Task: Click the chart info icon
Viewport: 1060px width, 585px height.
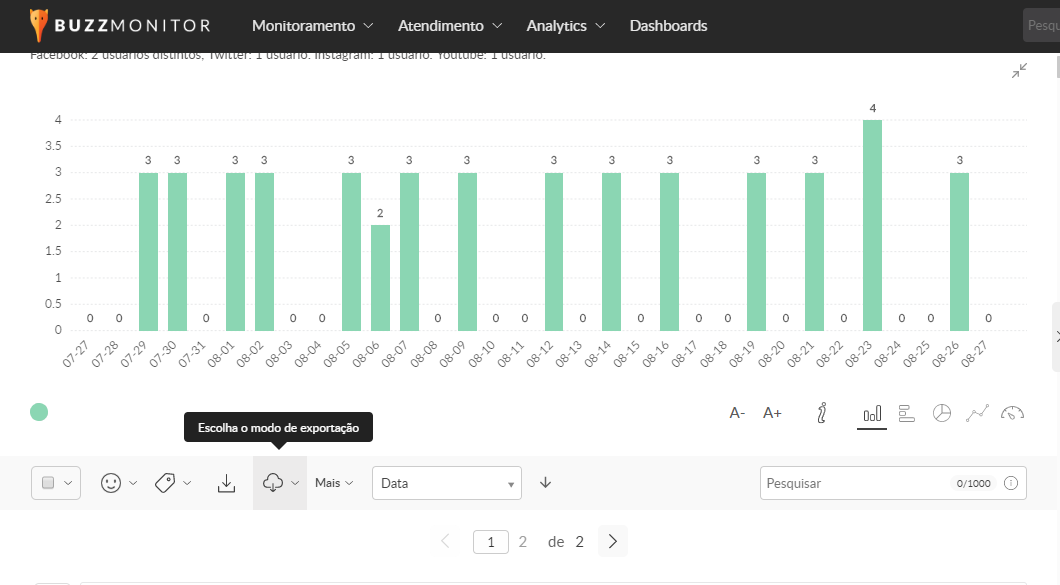Action: pyautogui.click(x=822, y=413)
